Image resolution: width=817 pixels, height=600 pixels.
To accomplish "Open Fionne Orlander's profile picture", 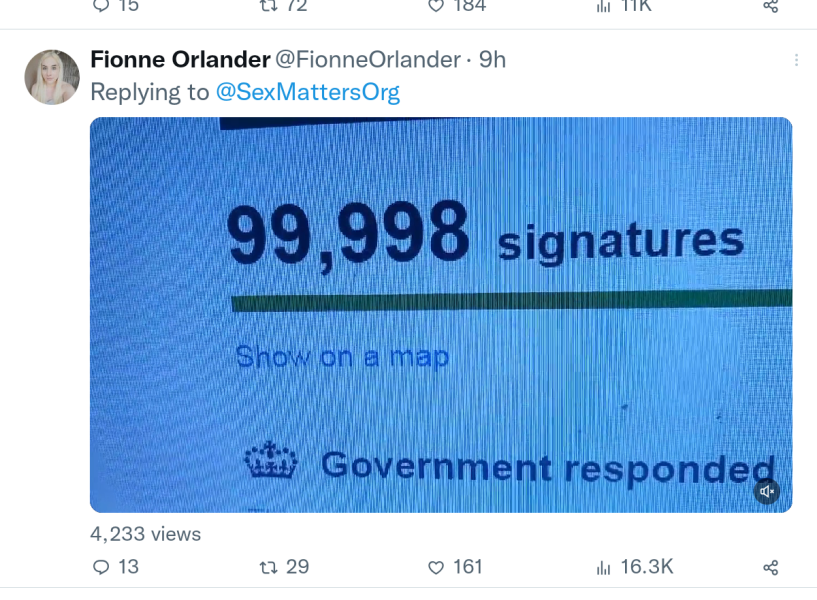I will click(x=51, y=76).
